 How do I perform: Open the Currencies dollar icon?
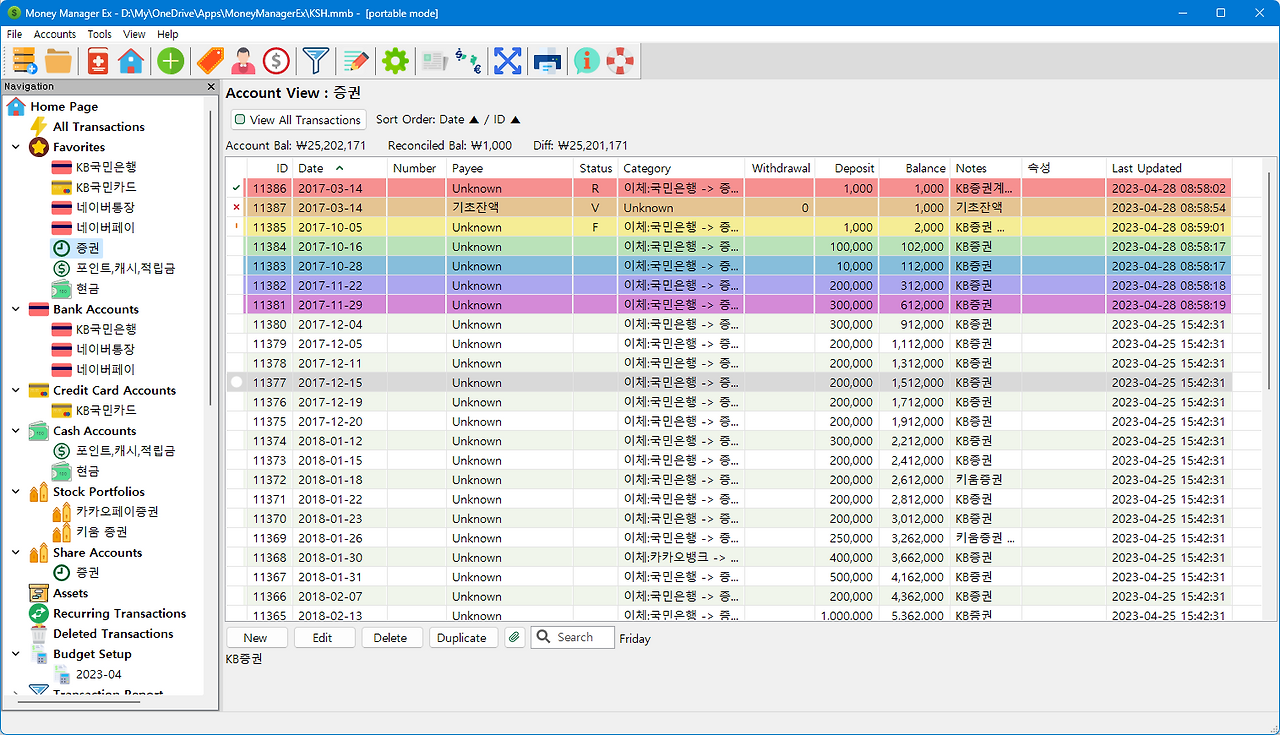pyautogui.click(x=276, y=61)
